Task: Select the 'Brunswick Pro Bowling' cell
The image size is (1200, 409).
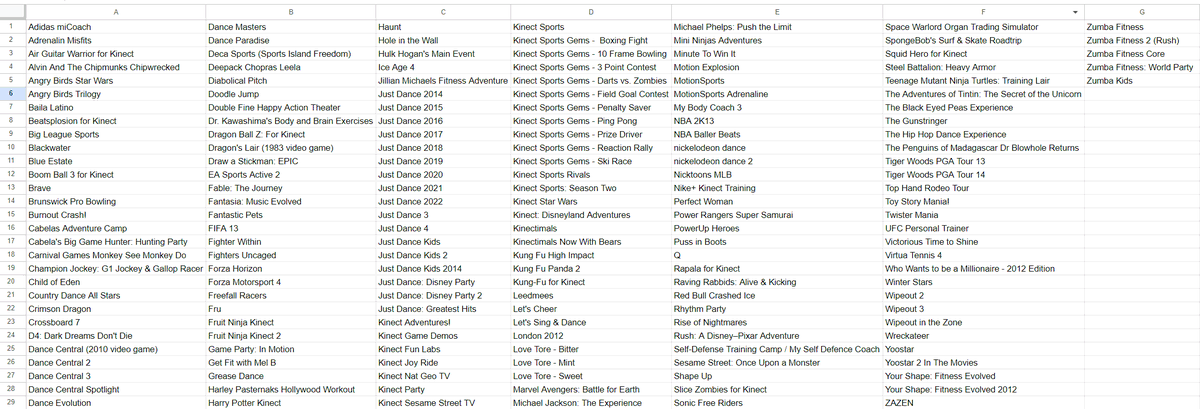Action: 115,201
